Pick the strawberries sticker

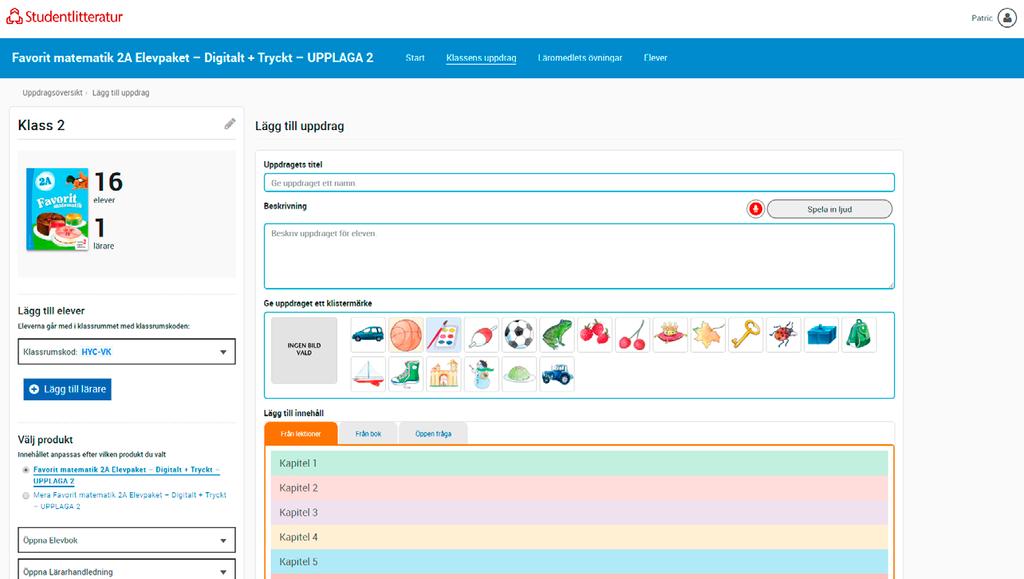(x=595, y=335)
